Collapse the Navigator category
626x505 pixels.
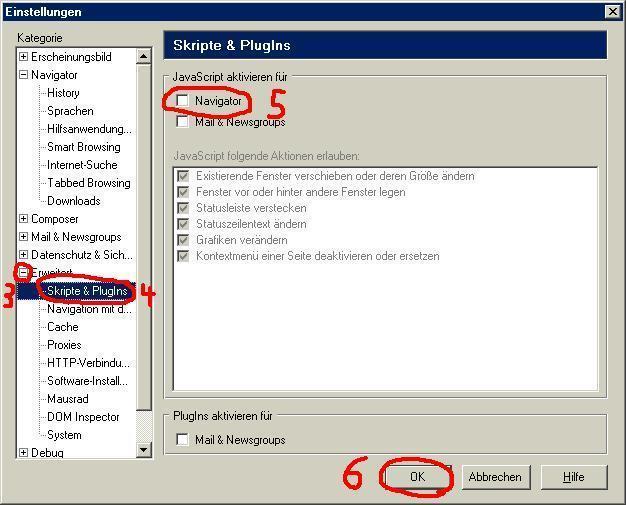(23, 75)
